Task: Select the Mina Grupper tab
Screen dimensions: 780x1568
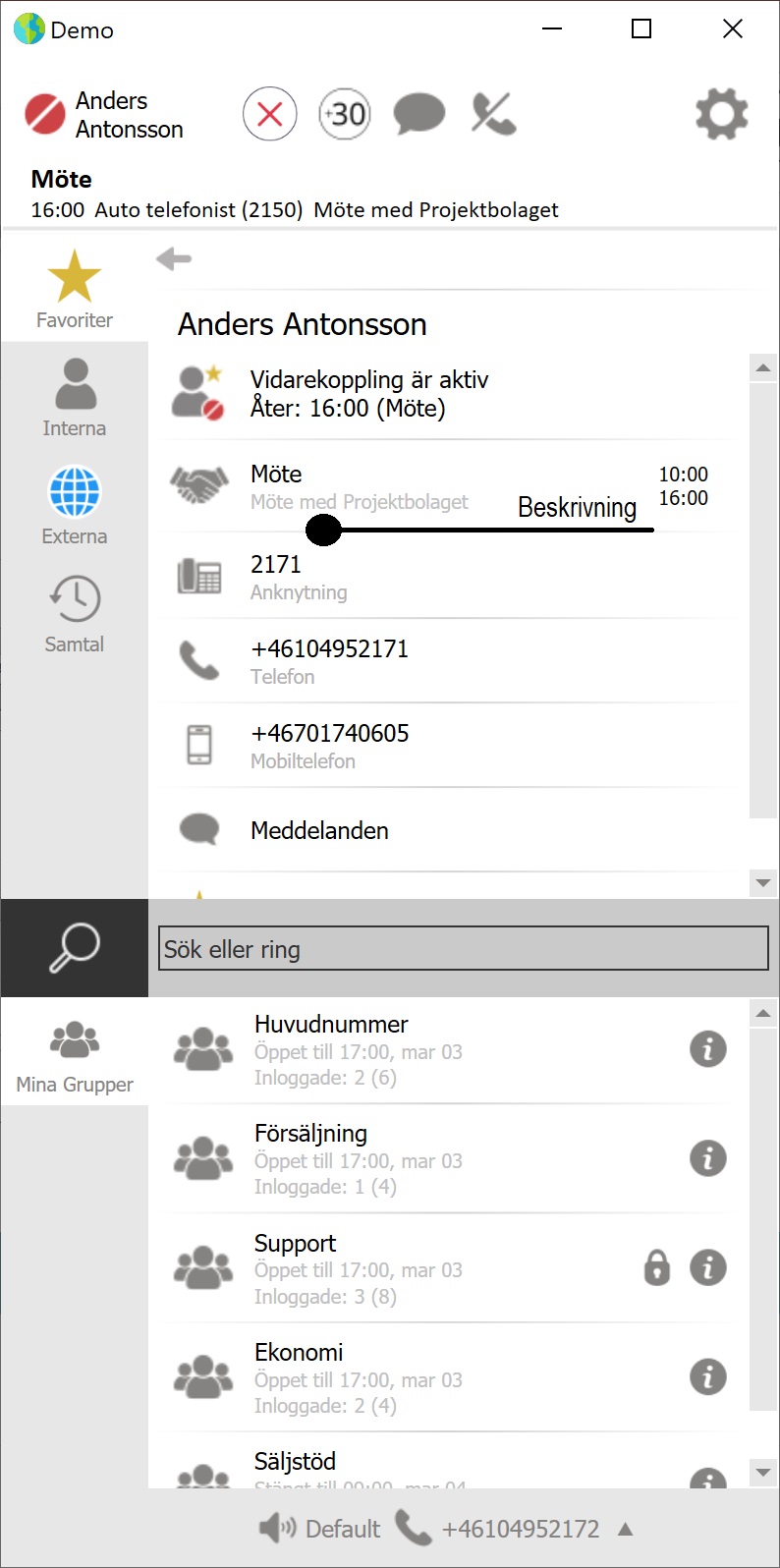Action: tap(75, 1053)
